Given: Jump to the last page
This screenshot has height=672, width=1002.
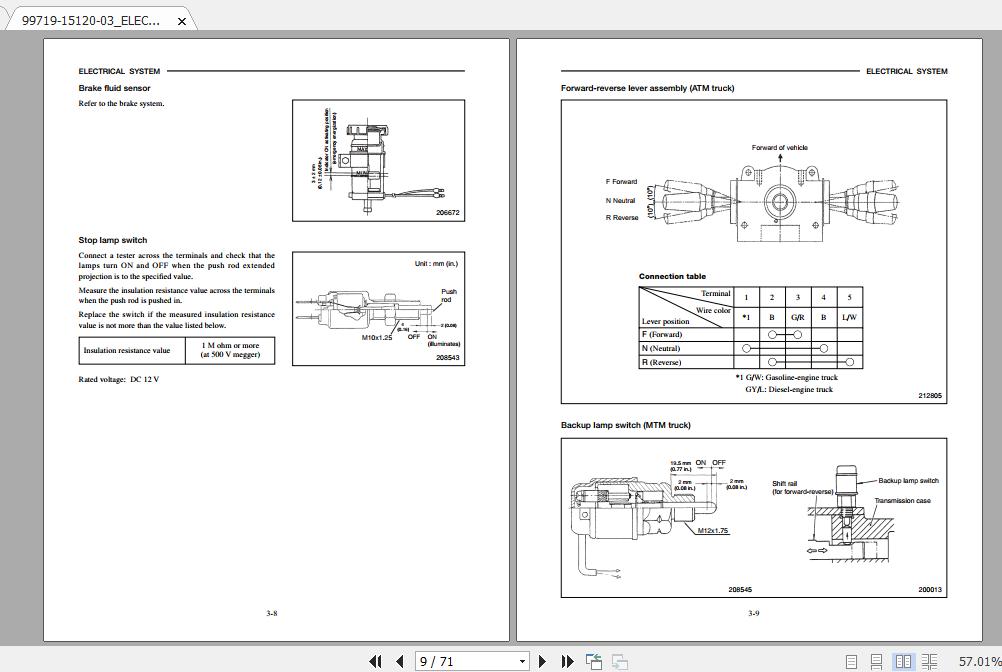Looking at the screenshot, I should tap(567, 661).
